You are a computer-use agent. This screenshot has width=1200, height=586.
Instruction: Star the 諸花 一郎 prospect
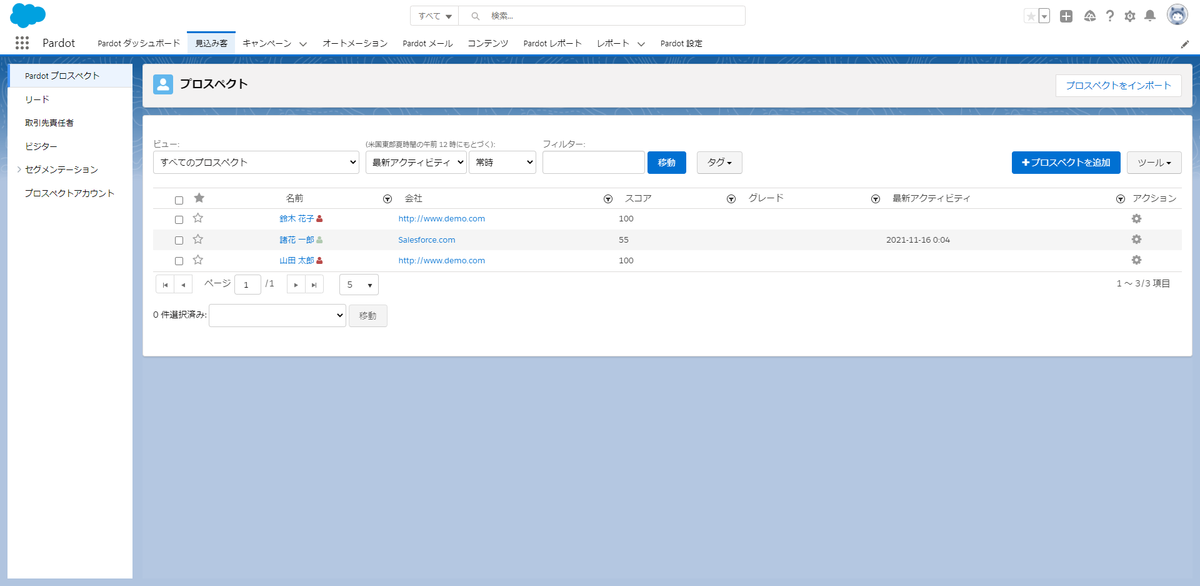(x=198, y=239)
